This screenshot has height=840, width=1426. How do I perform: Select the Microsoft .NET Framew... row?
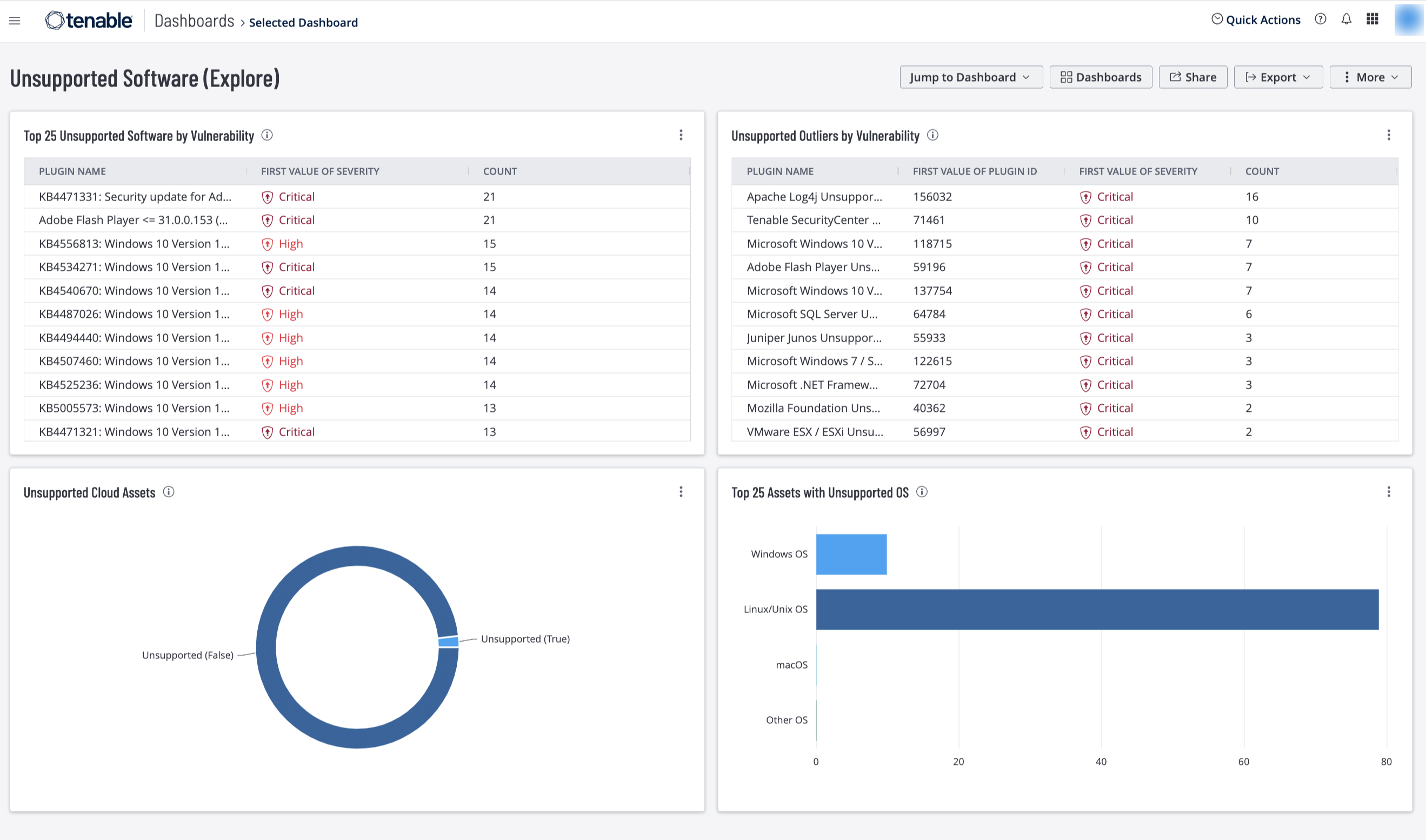1064,385
